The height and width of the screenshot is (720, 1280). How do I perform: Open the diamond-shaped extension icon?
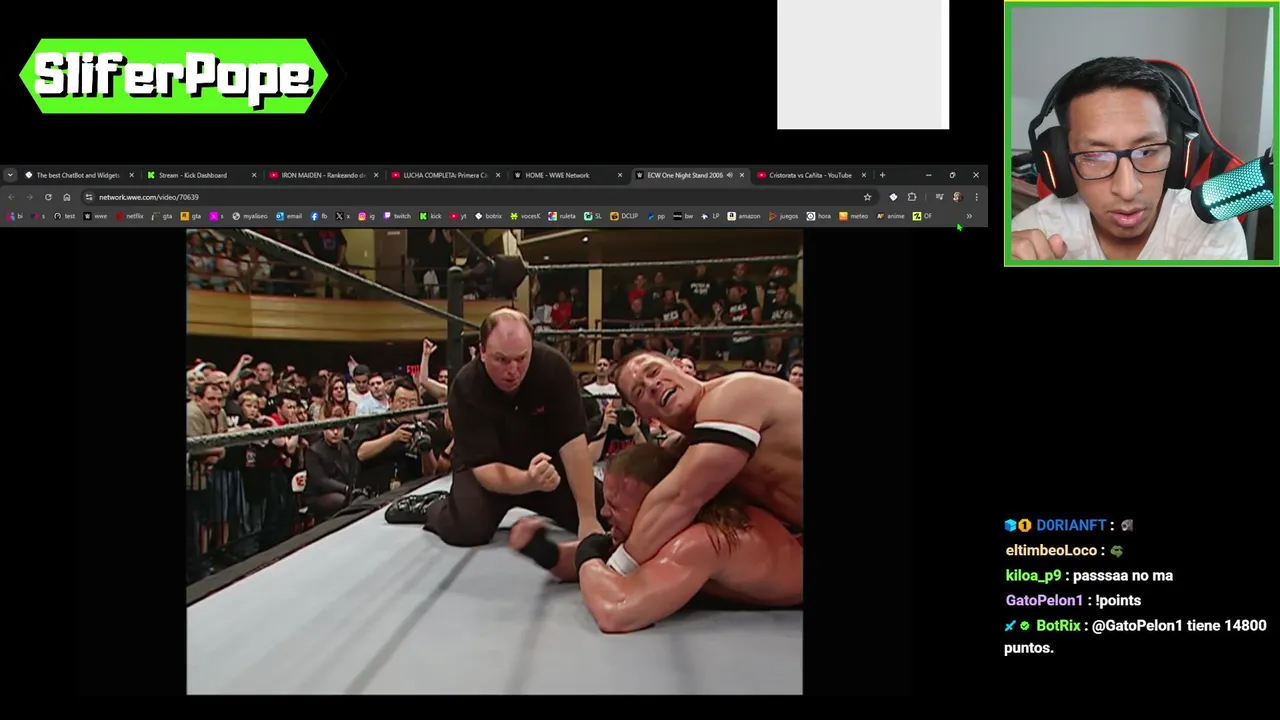coord(893,197)
